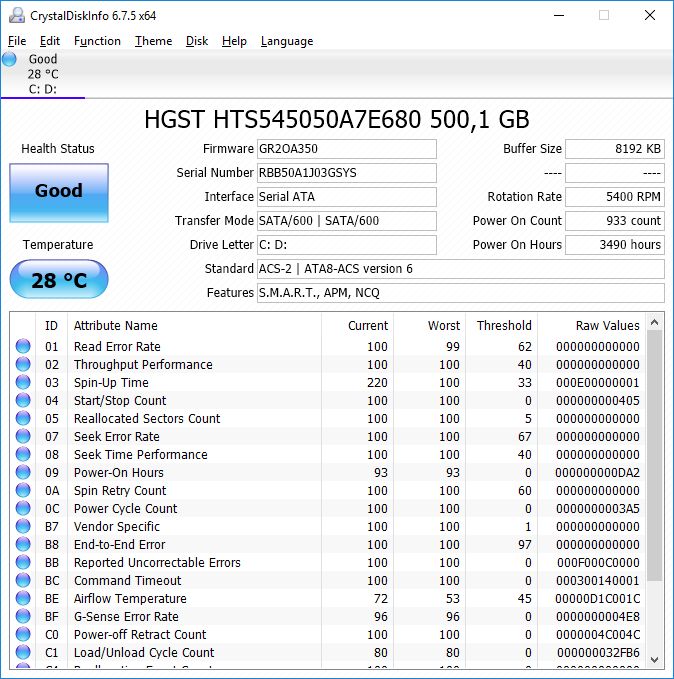Viewport: 674px width, 679px height.
Task: Click the HGST HTS545050A7E680 500,1 GB title
Action: 337,120
